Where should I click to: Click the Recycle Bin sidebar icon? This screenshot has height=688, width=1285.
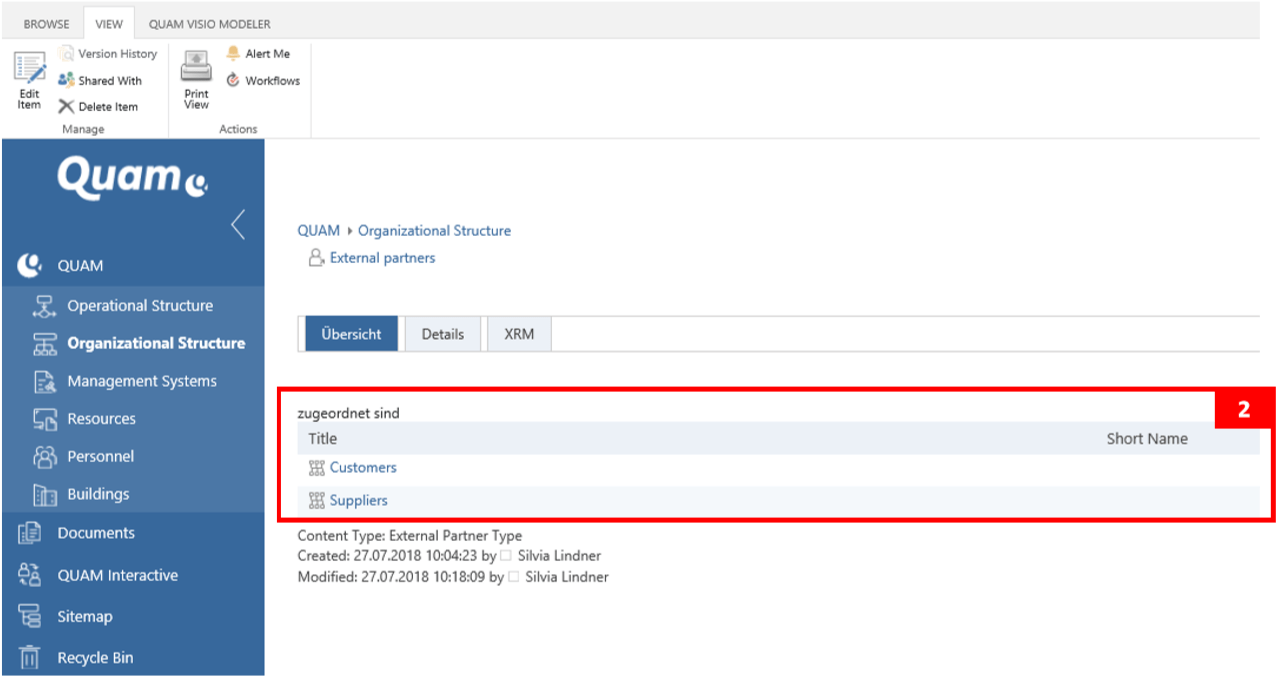[30, 658]
